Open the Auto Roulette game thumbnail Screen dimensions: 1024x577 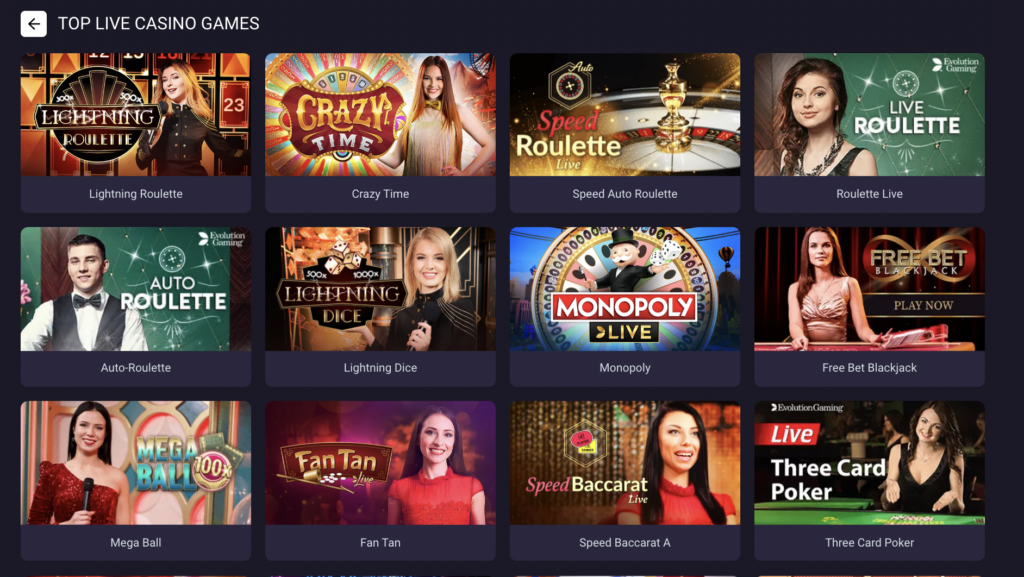136,288
